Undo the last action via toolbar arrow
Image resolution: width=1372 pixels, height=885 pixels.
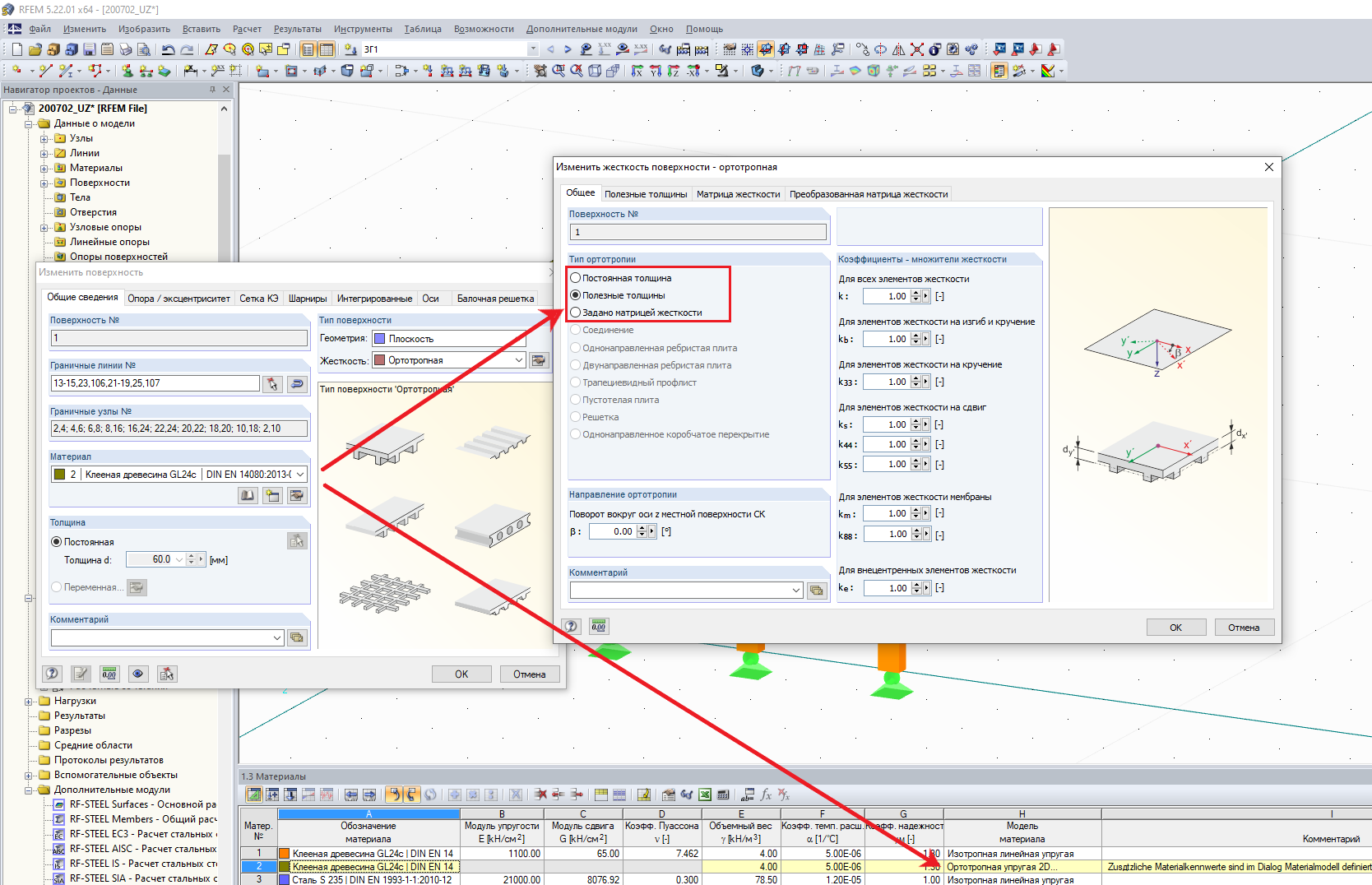pyautogui.click(x=168, y=49)
